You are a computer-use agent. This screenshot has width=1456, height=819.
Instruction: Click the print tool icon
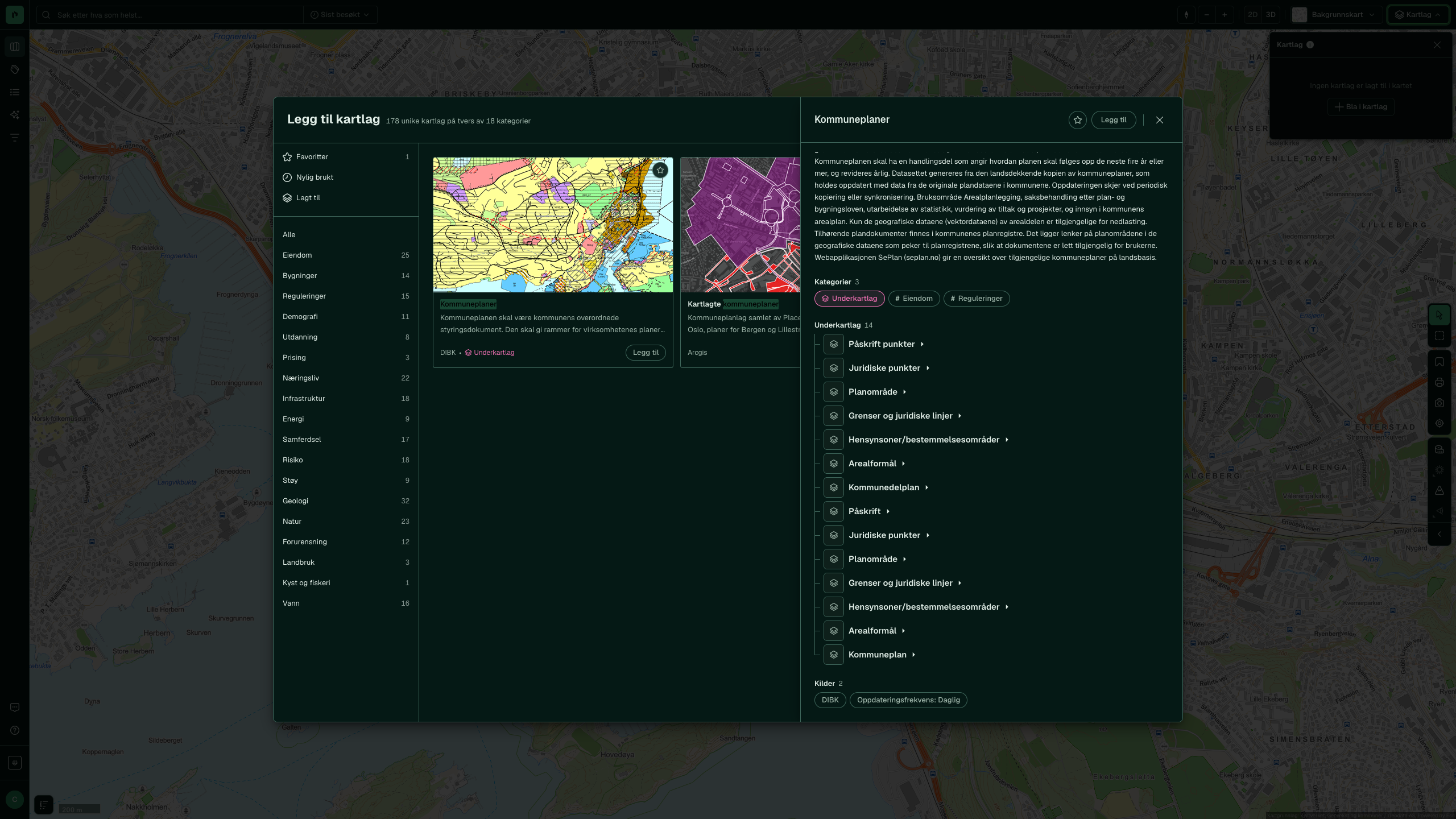click(1440, 383)
